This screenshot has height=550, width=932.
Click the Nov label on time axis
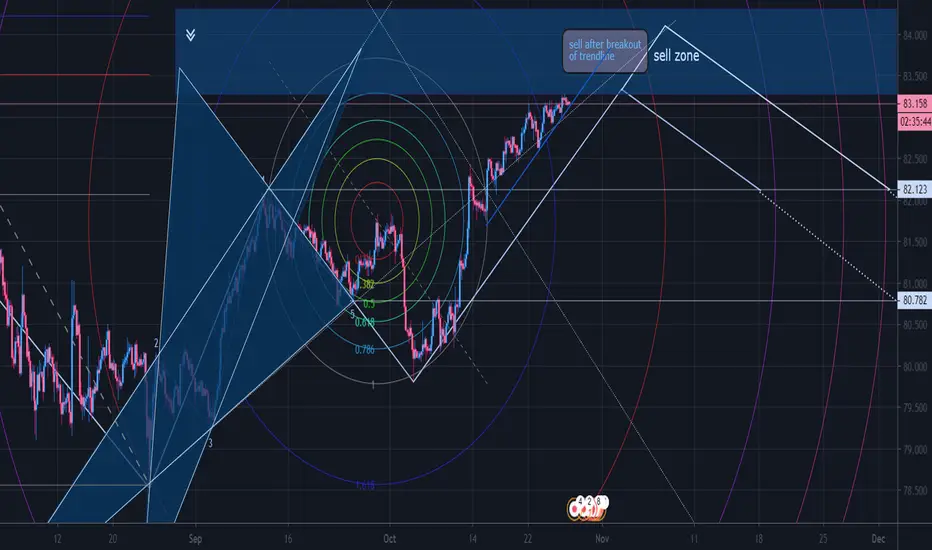pos(602,539)
